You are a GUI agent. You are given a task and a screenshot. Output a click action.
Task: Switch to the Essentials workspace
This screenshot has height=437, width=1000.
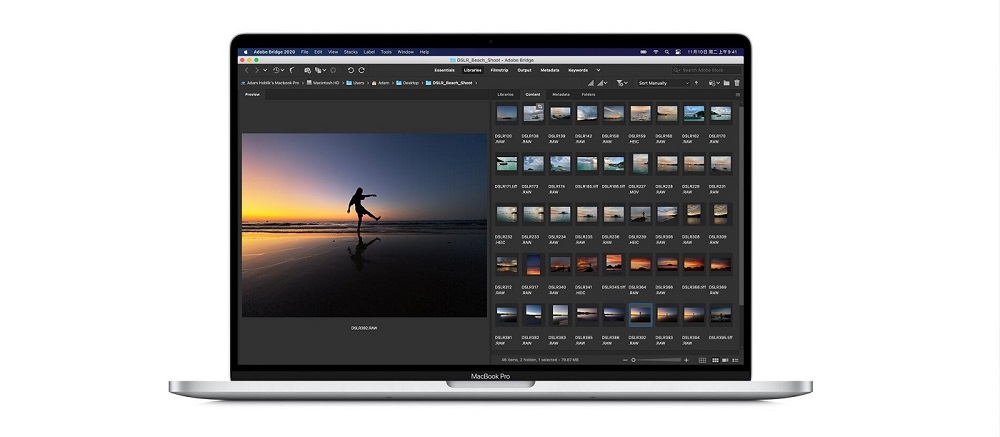pyautogui.click(x=445, y=70)
